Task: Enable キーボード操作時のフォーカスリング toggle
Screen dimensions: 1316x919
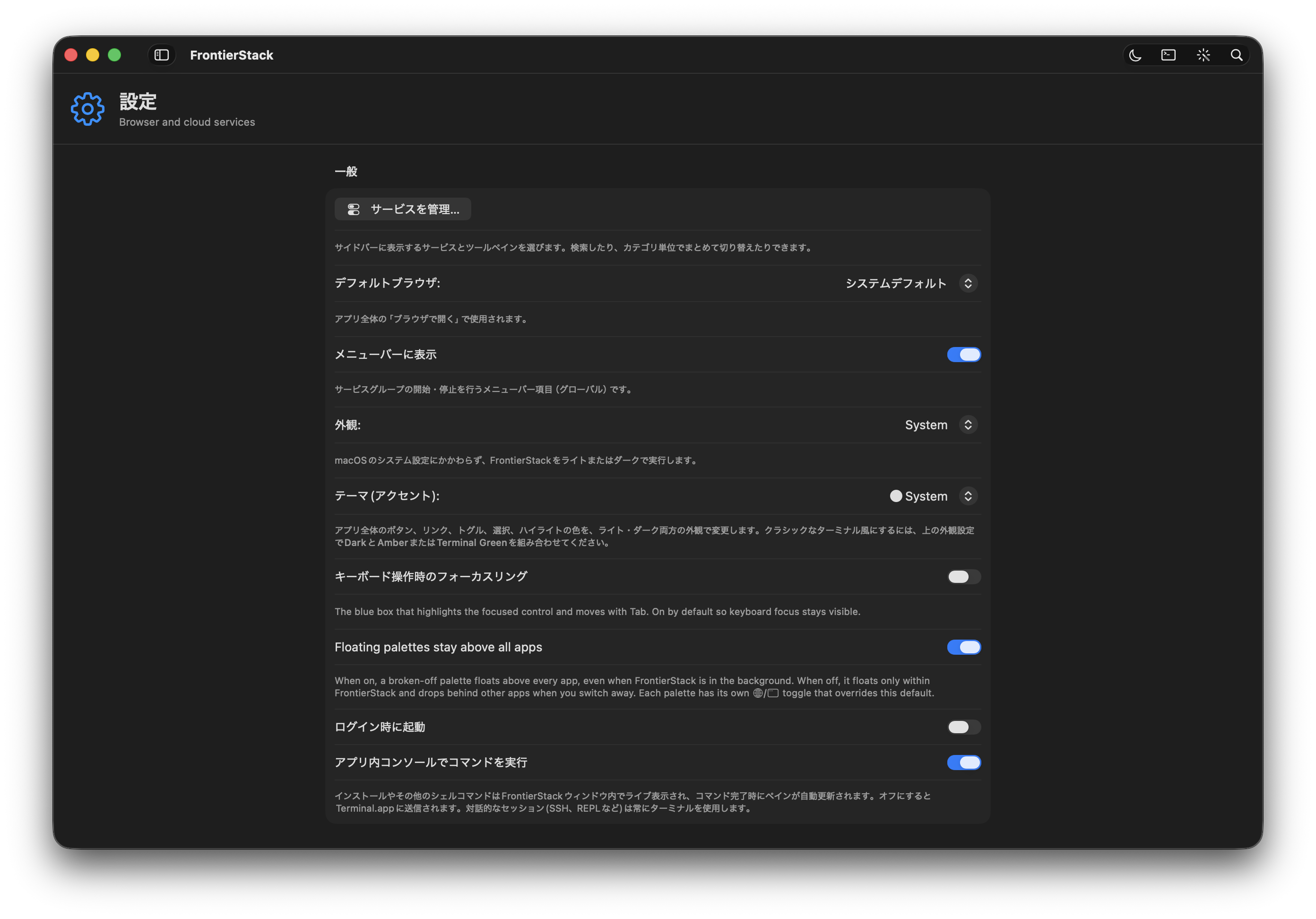Action: (963, 576)
